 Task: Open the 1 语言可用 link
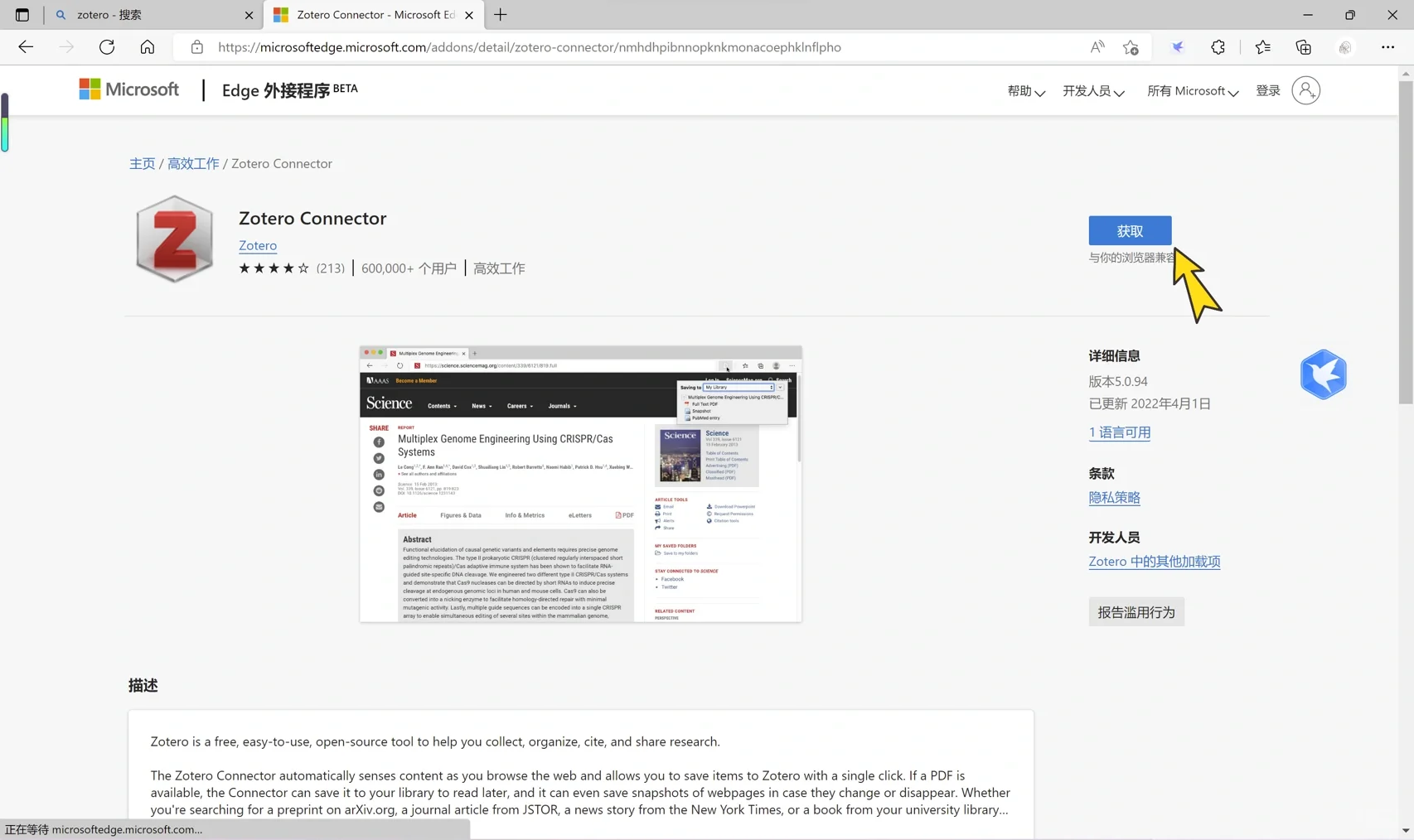point(1119,432)
